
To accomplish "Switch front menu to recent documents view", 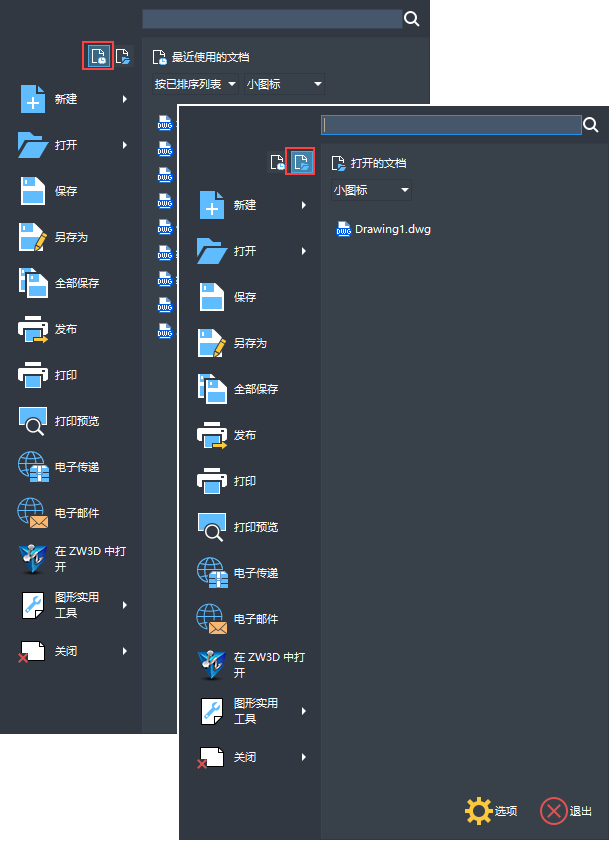I will (x=278, y=162).
